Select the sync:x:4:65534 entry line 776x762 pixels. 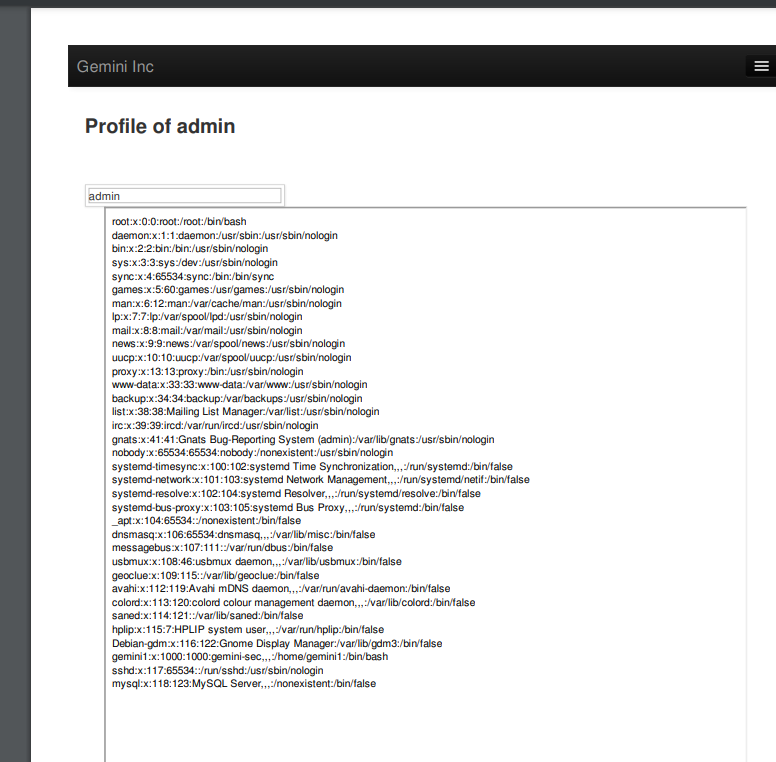(193, 276)
